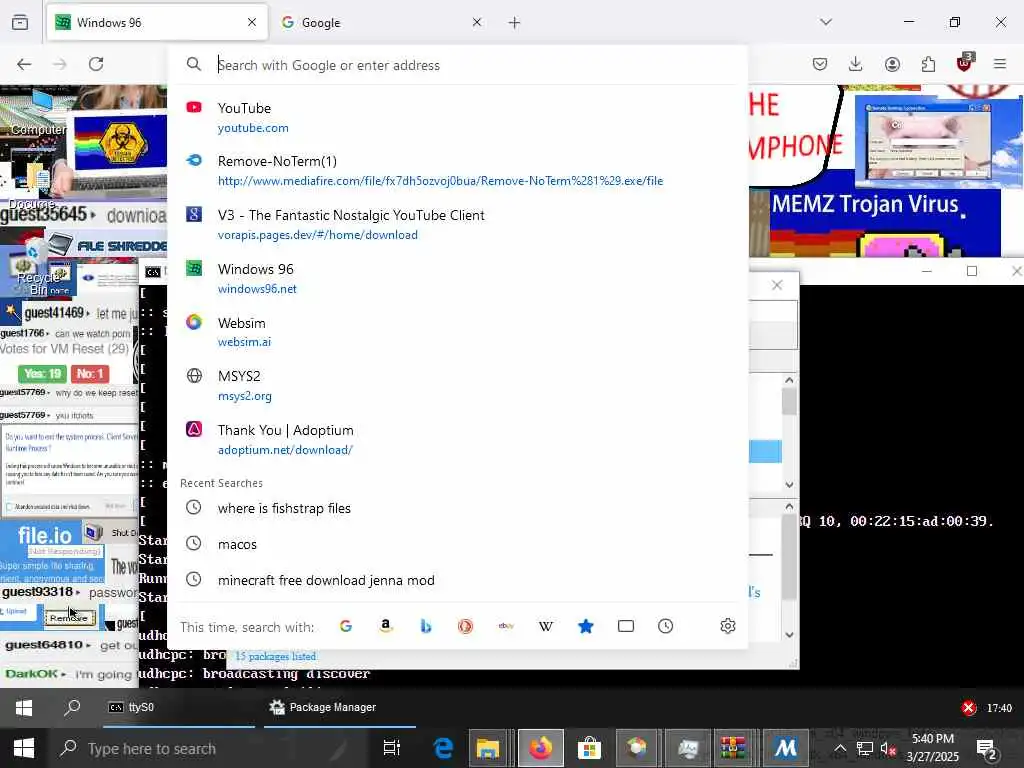Search this time with Wikipedia

coord(546,626)
